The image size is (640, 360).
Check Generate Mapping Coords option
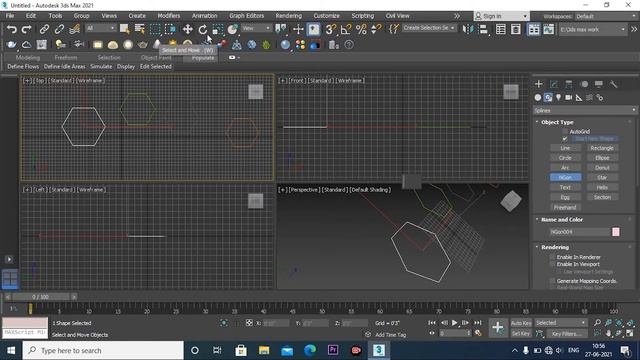552,281
